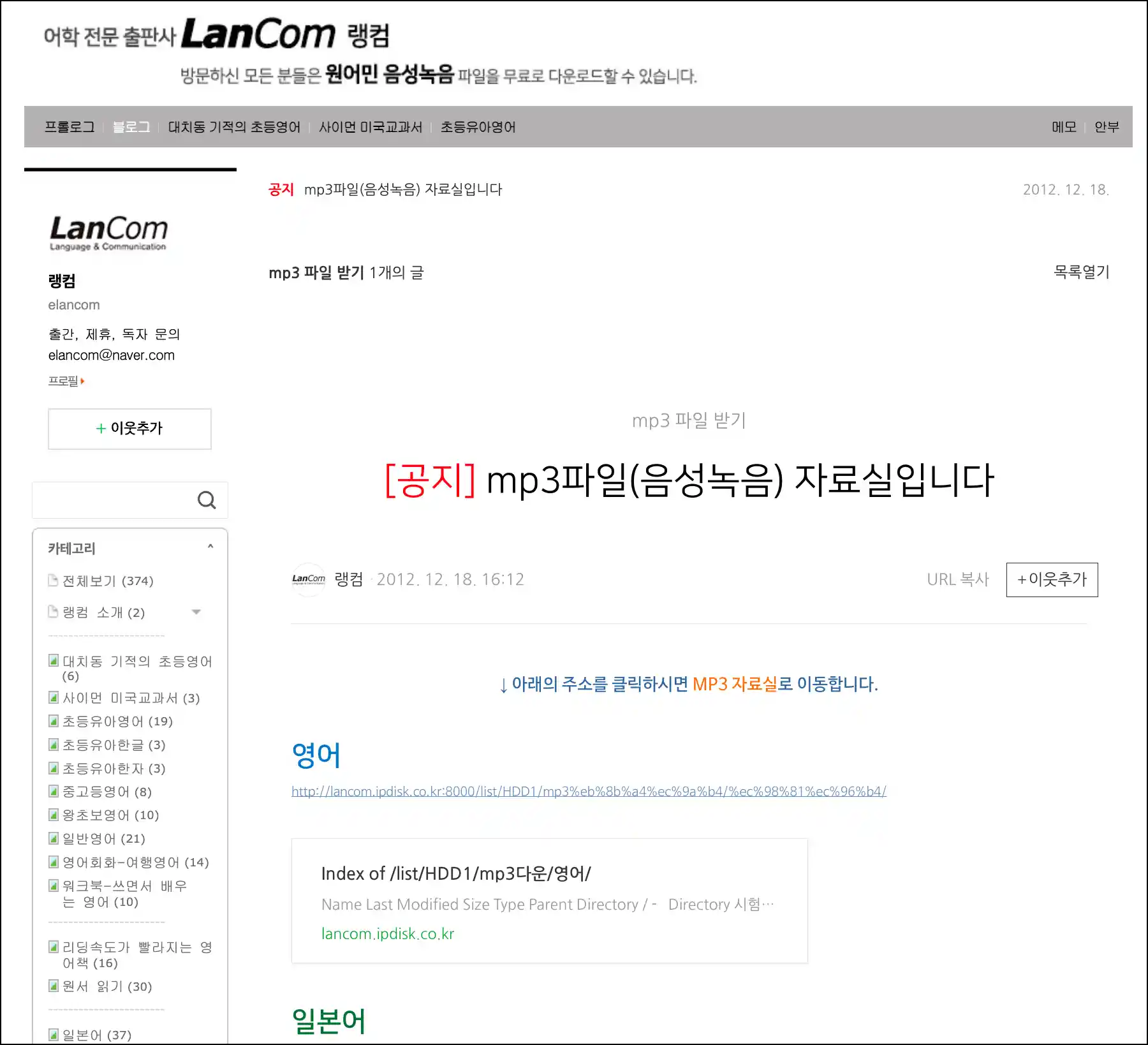
Task: Open 초등유아한자 (3) category
Action: coord(114,769)
